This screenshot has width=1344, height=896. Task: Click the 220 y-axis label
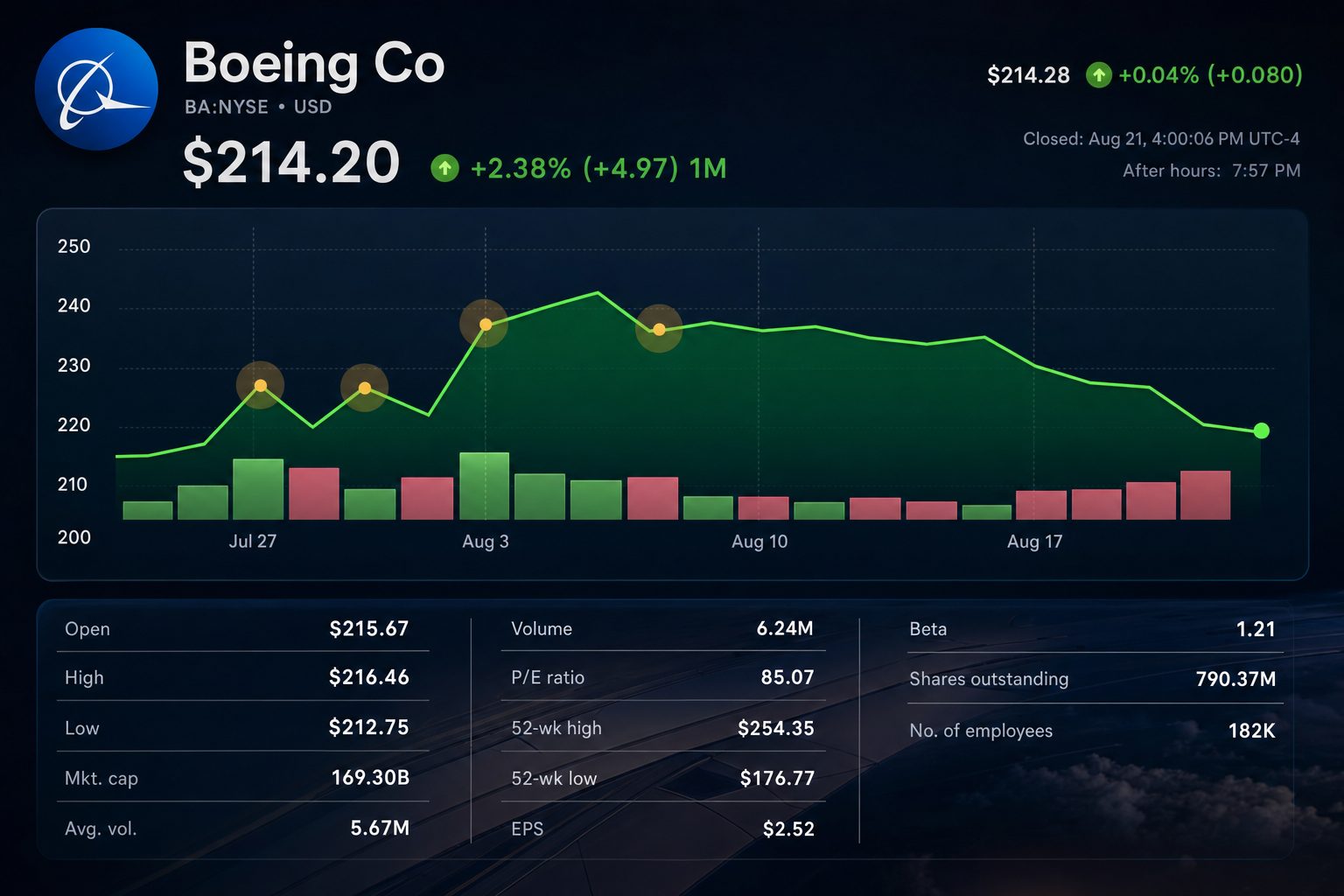(74, 425)
